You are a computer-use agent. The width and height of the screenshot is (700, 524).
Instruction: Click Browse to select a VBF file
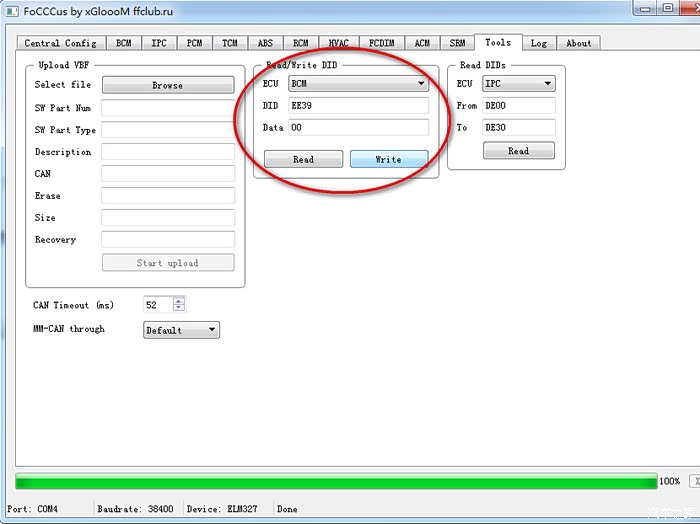[x=167, y=85]
